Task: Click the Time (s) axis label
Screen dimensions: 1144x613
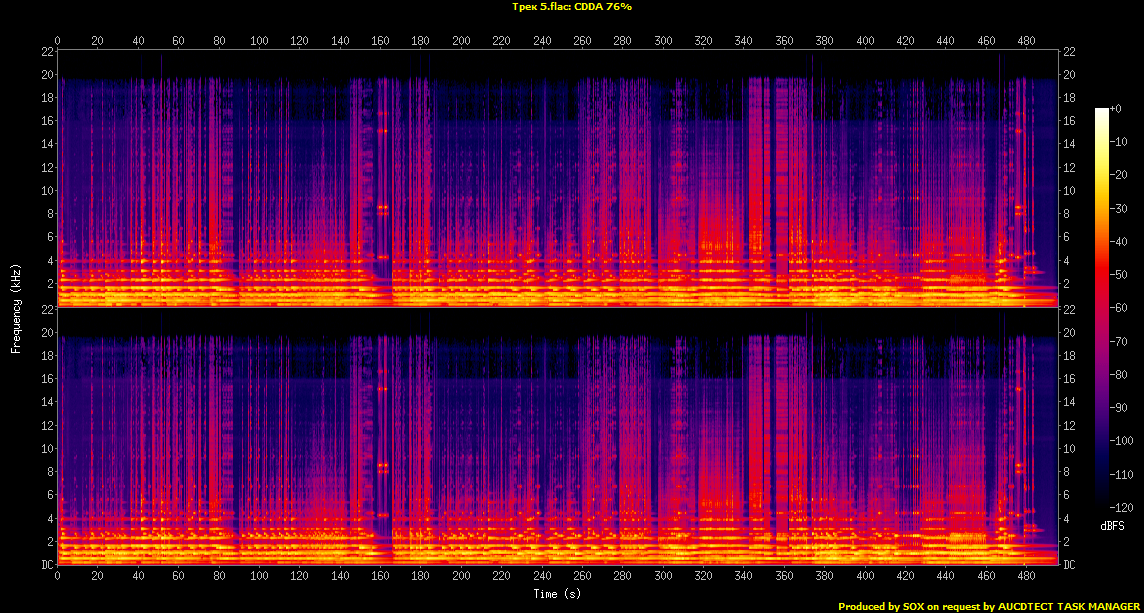Action: 558,594
